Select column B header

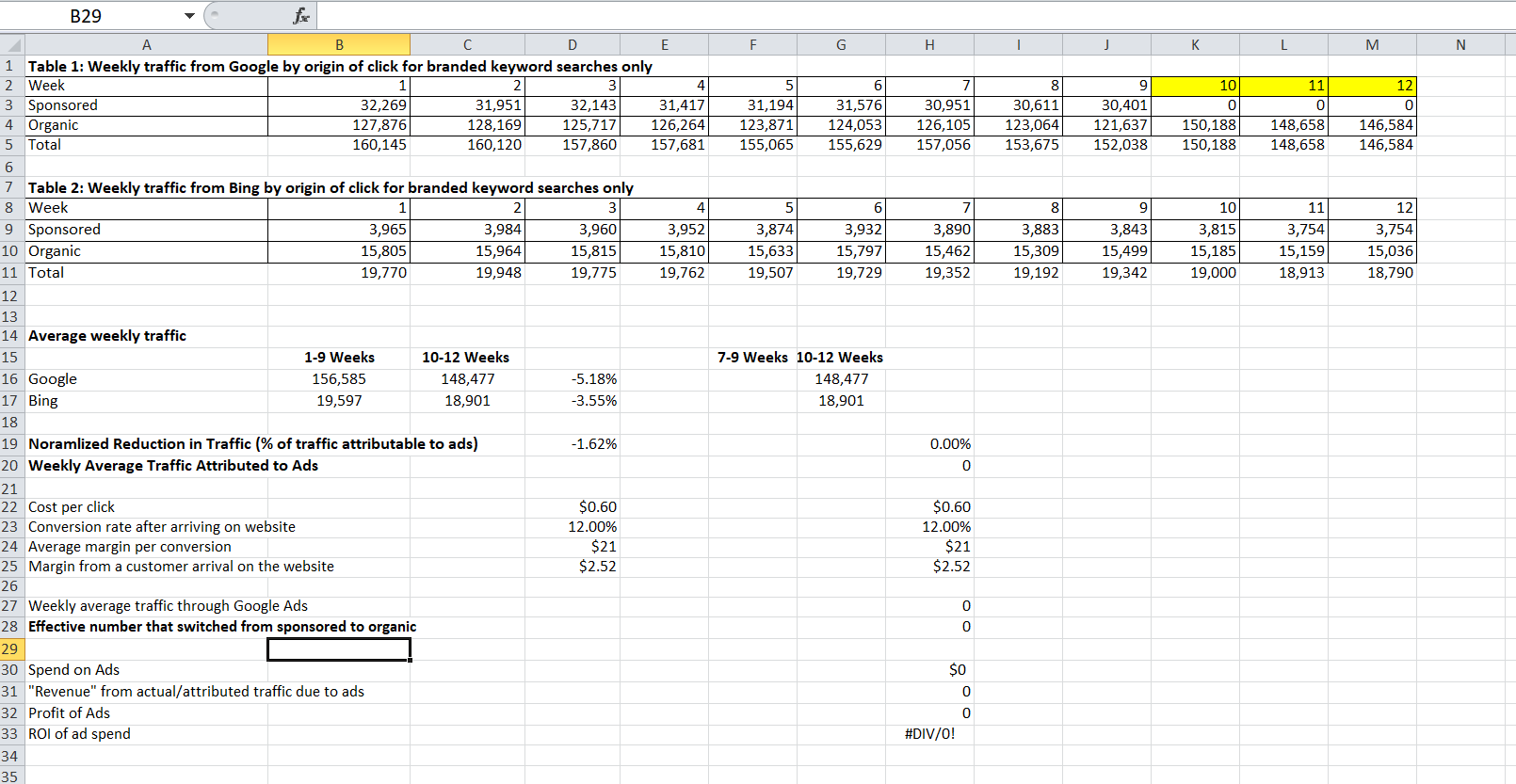(339, 44)
